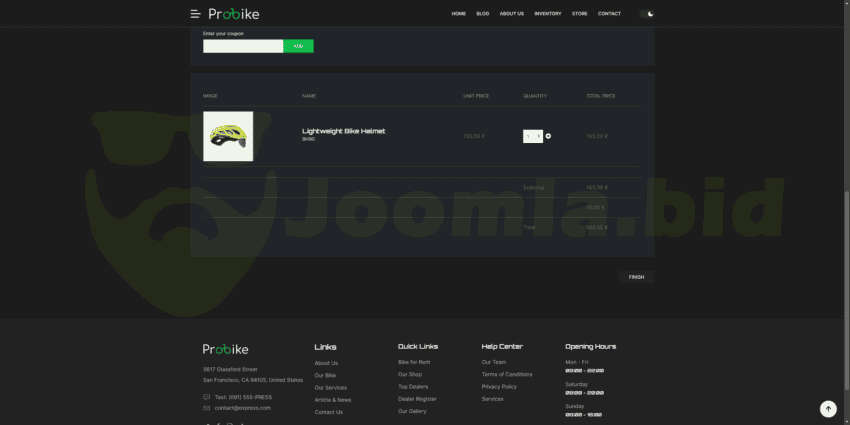This screenshot has height=425, width=850.
Task: Open the About Us navigation item
Action: click(x=511, y=14)
